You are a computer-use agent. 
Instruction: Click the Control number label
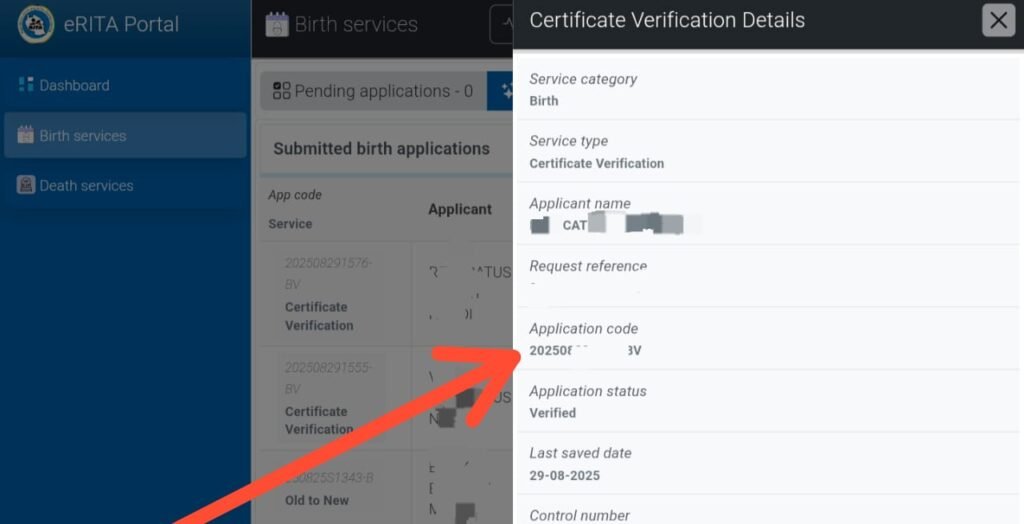click(x=579, y=516)
